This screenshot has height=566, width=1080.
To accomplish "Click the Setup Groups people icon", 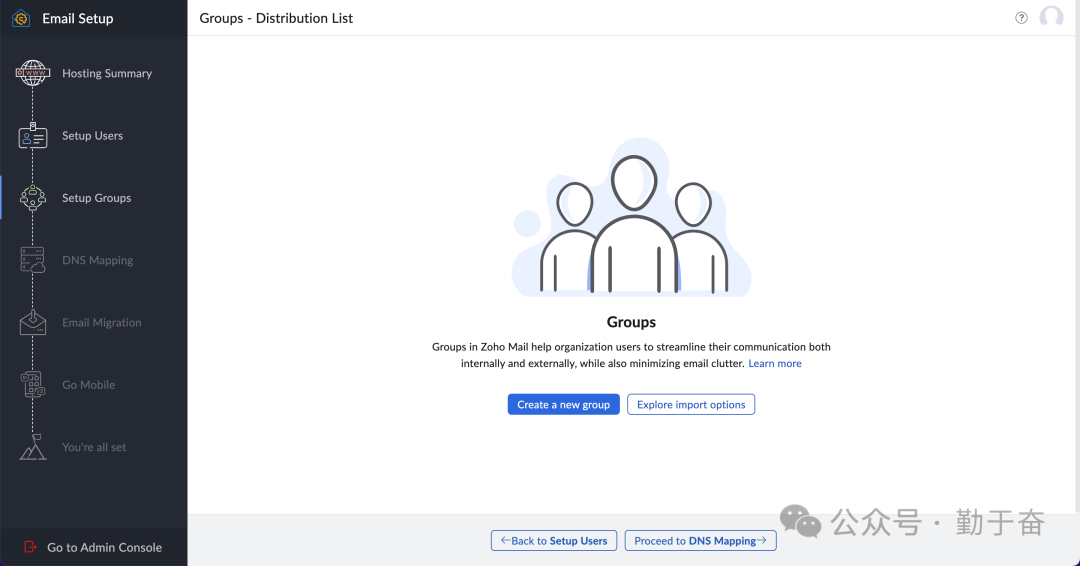I will (x=33, y=198).
